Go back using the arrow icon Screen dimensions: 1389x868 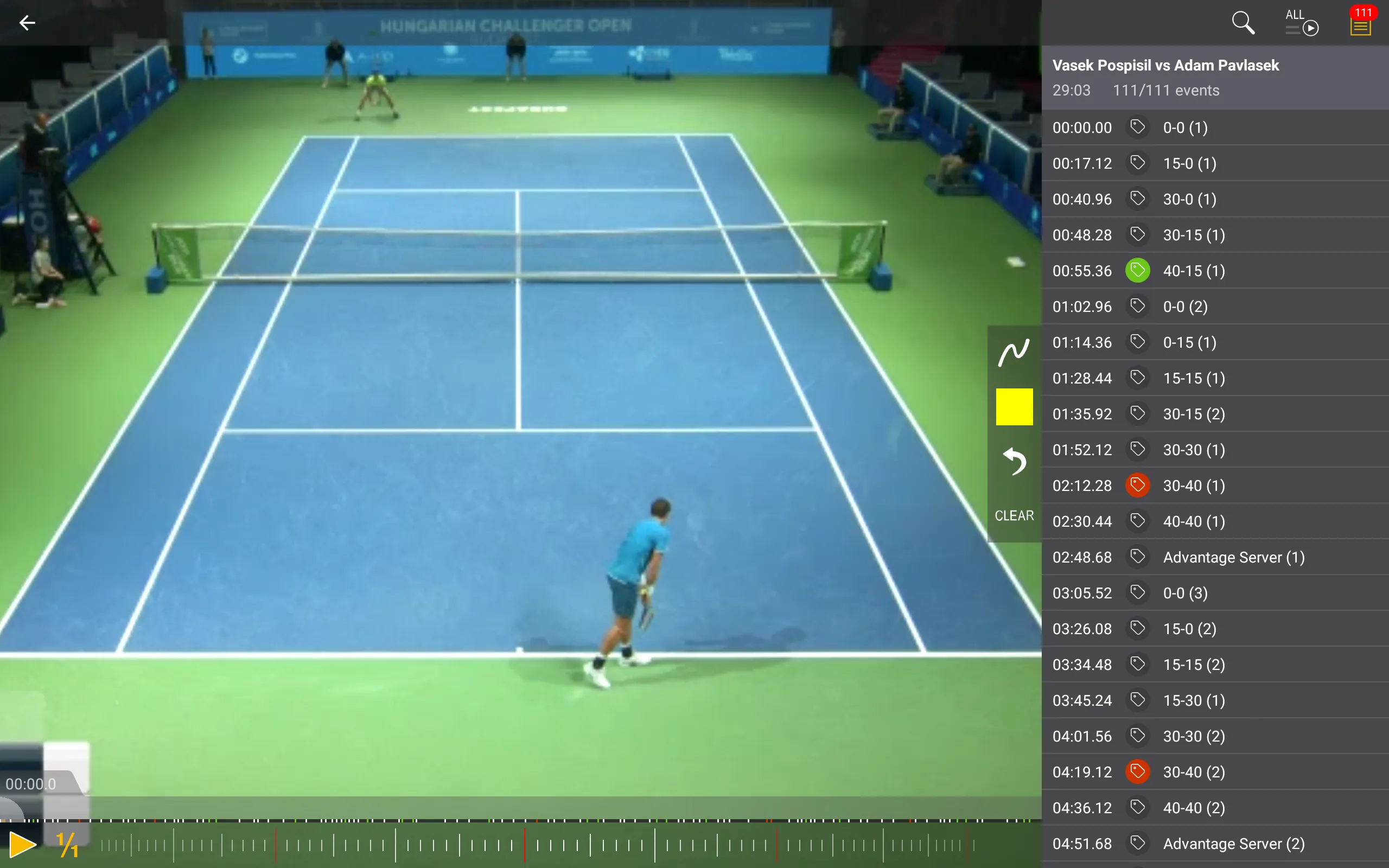tap(27, 23)
